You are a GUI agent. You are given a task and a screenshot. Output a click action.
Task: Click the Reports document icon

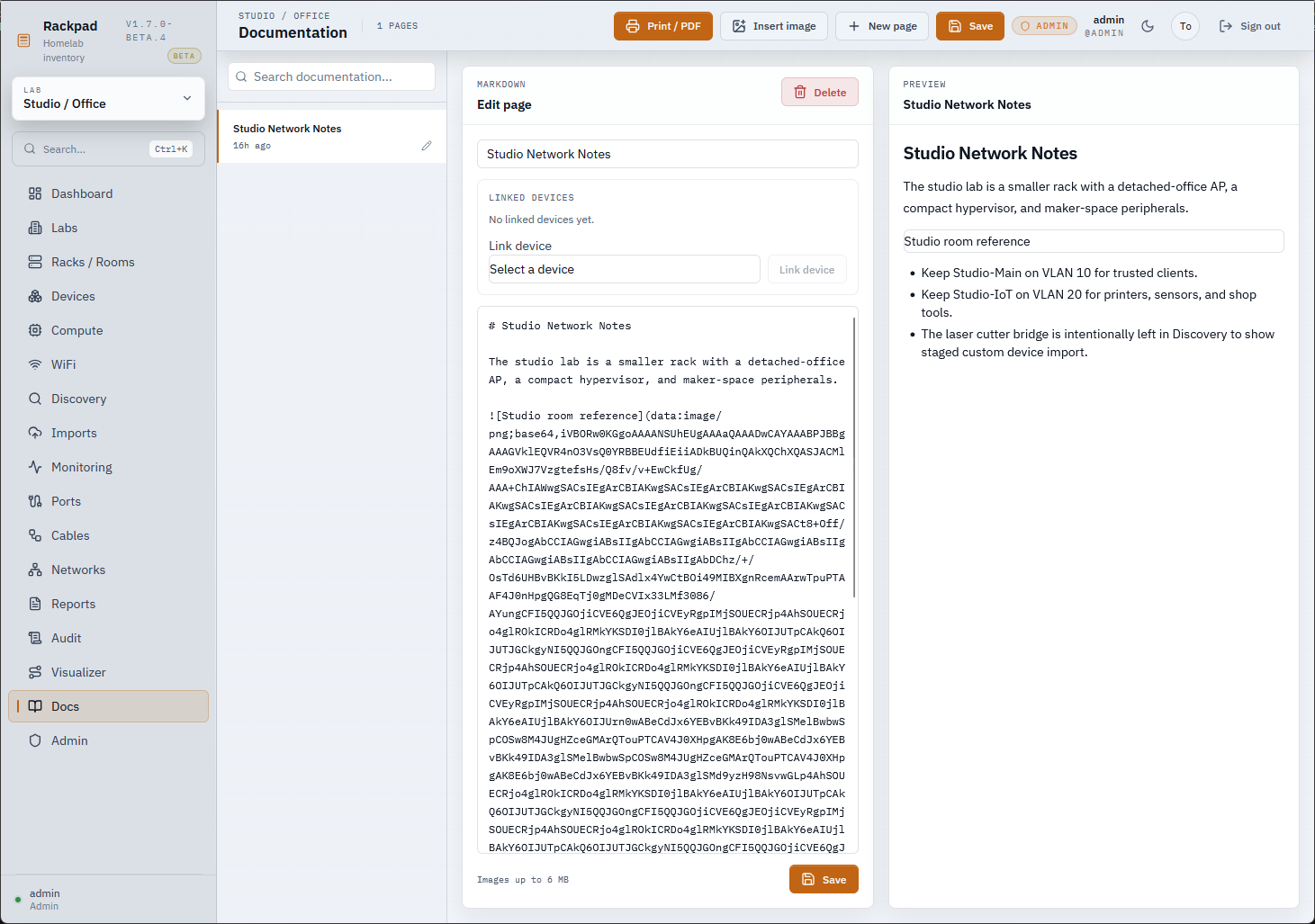[x=35, y=604]
